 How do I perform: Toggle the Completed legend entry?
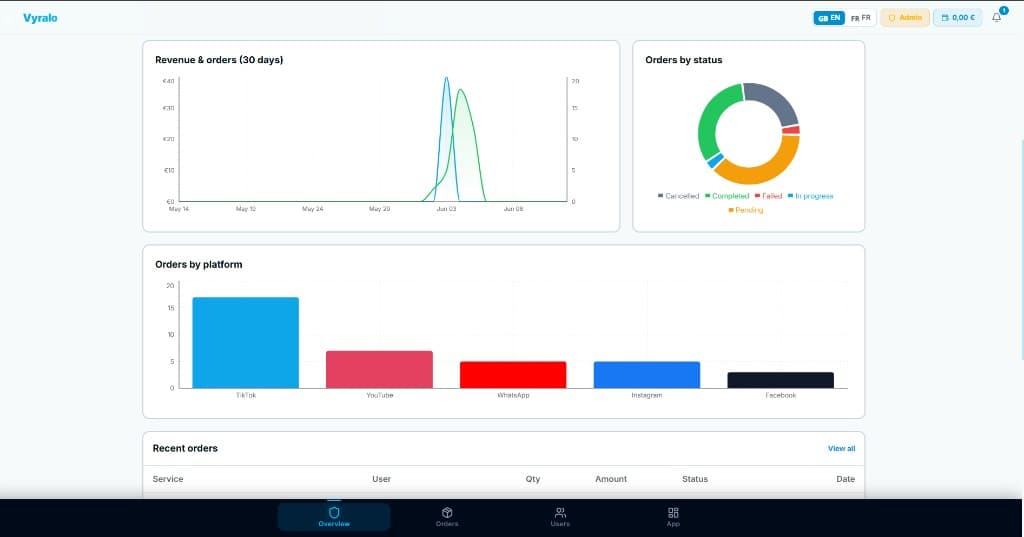click(727, 196)
